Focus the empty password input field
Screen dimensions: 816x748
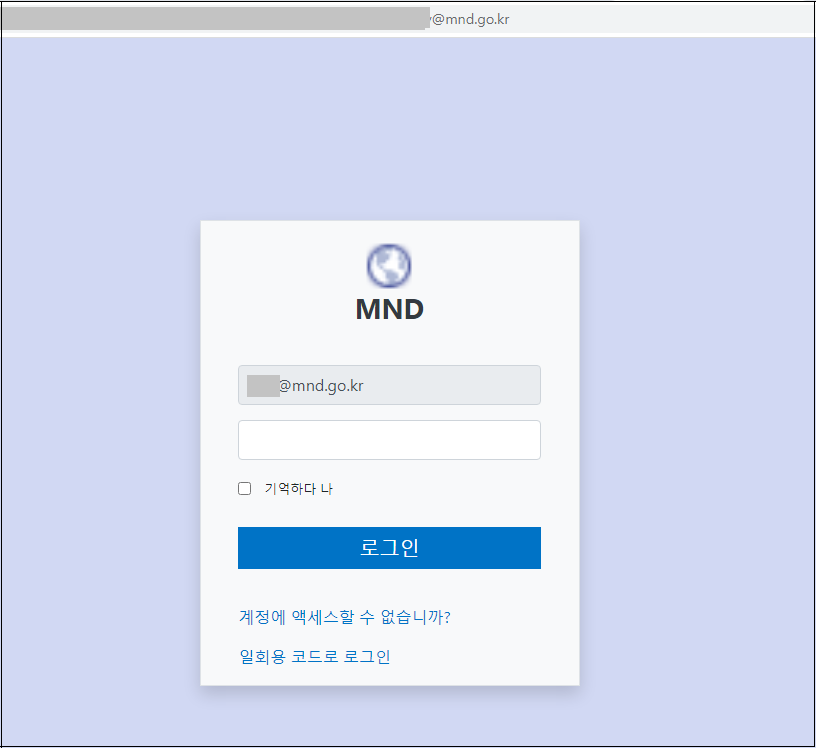(x=389, y=440)
